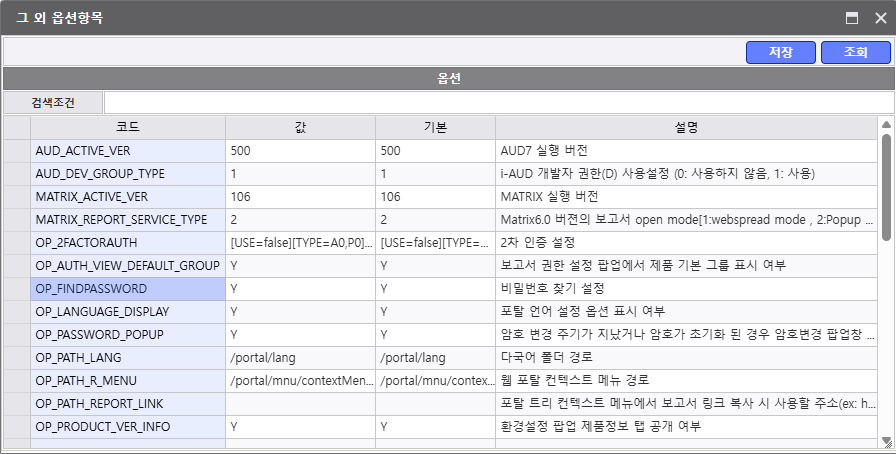This screenshot has height=454, width=896.
Task: Click the description 'MATRIX 실행 버전'
Action: [x=549, y=197]
